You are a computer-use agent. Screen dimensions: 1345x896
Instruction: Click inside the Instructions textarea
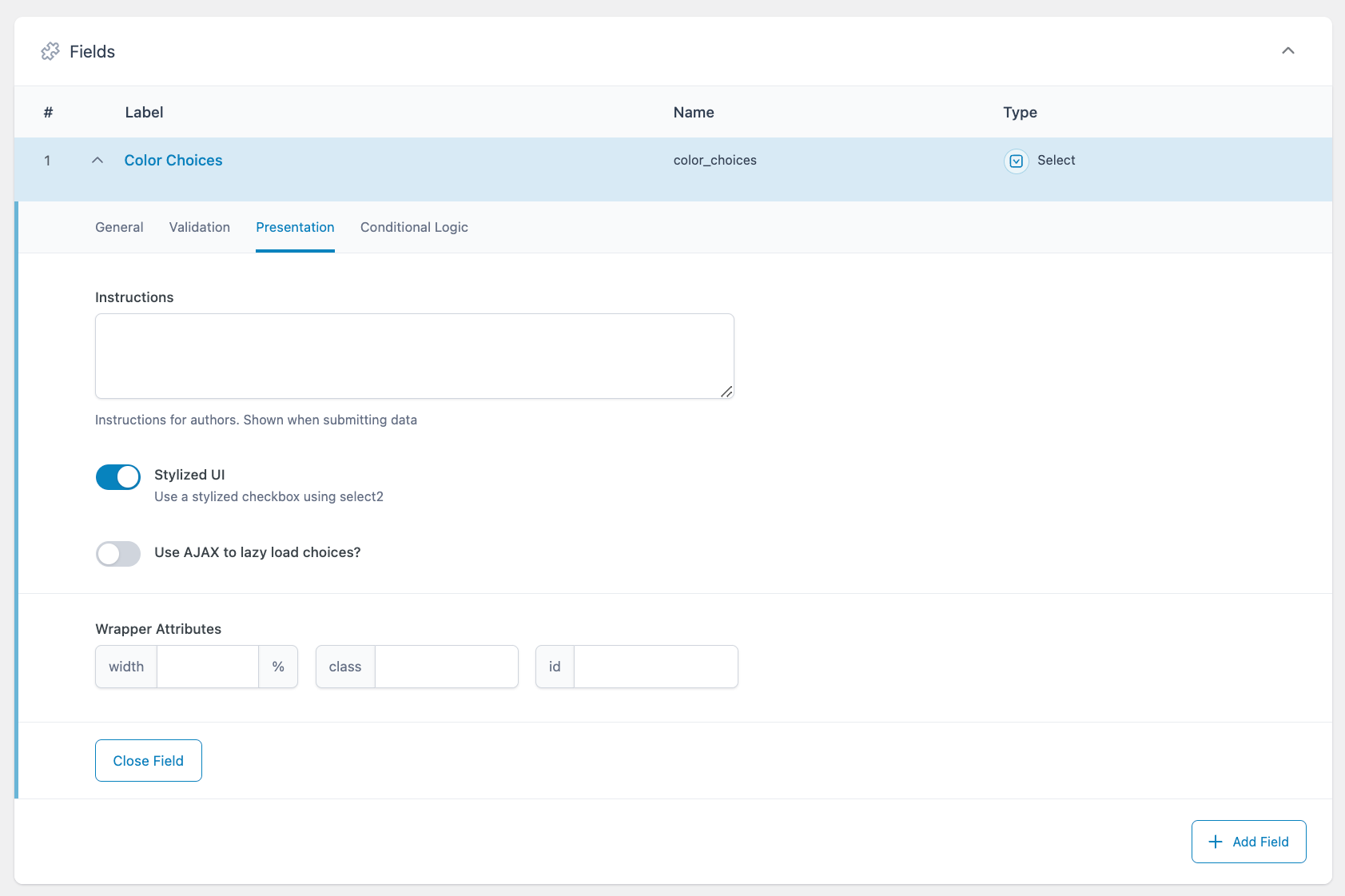[x=414, y=356]
